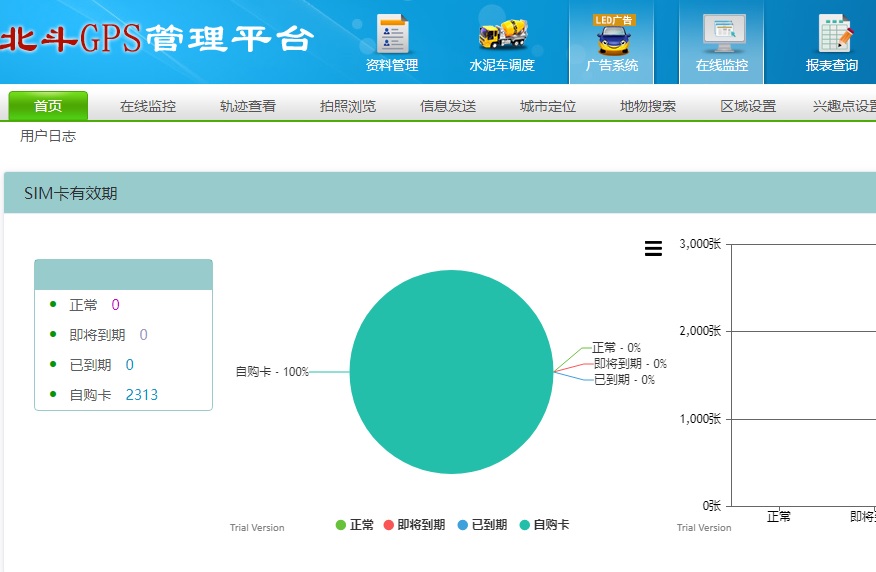Open 区域设置 menu item

pyautogui.click(x=748, y=106)
